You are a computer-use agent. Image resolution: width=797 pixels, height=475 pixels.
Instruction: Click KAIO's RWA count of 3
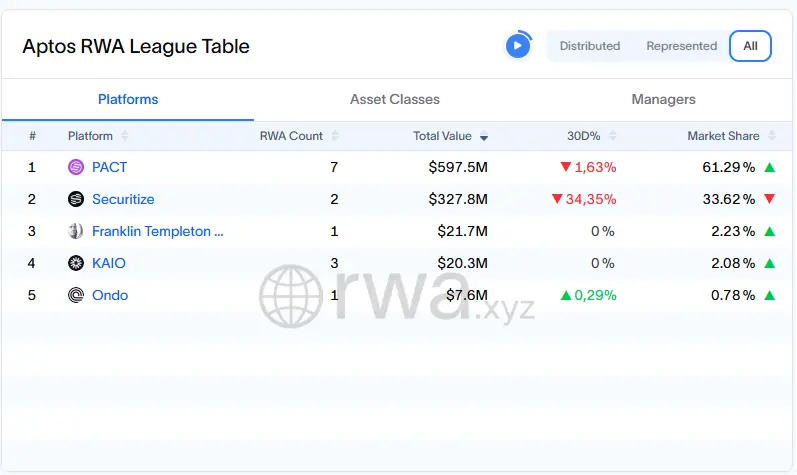[334, 263]
